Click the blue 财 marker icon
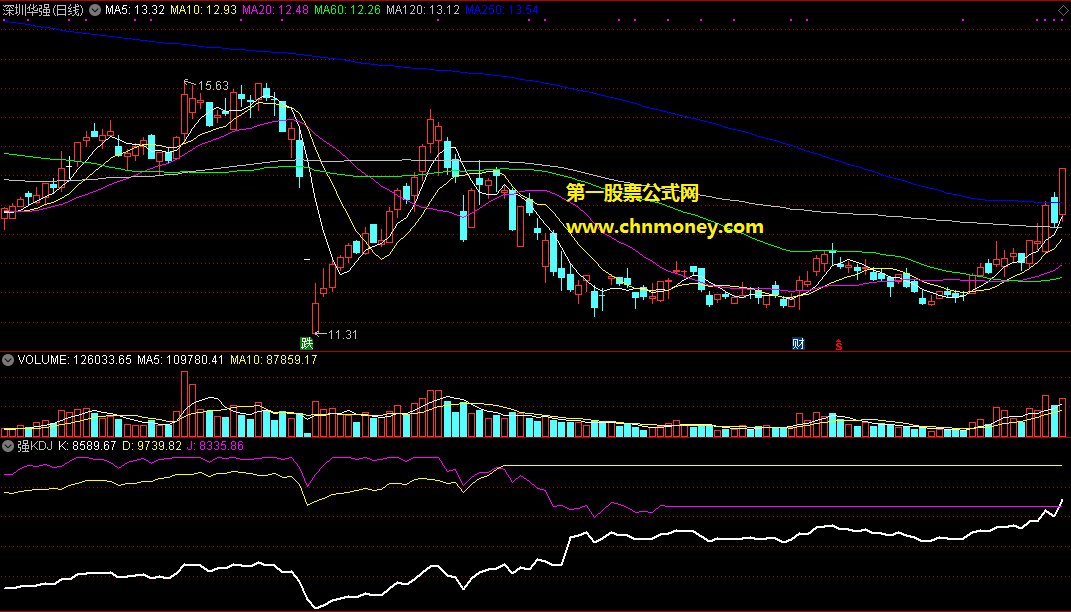Image resolution: width=1071 pixels, height=612 pixels. (x=798, y=344)
